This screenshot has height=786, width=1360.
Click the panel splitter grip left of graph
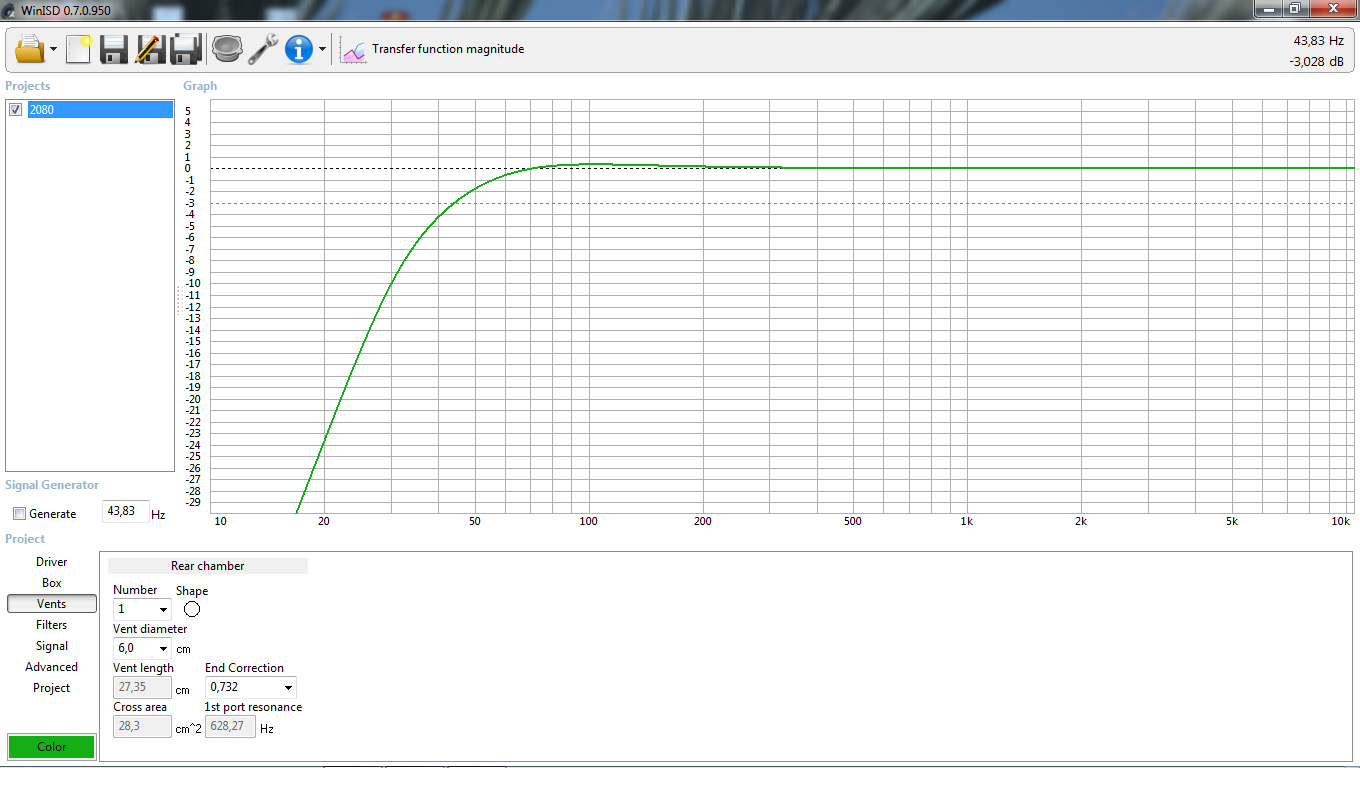(x=179, y=300)
